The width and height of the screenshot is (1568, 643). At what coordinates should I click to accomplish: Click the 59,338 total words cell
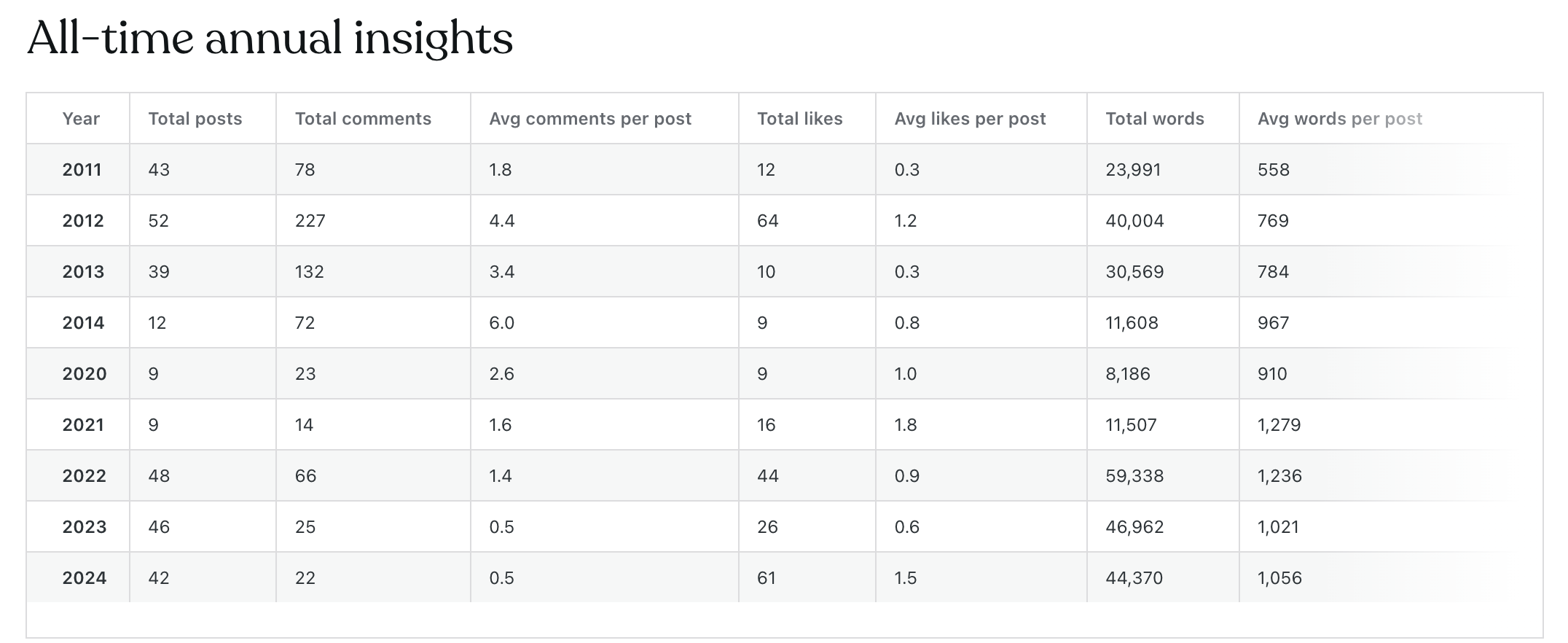pyautogui.click(x=1134, y=476)
